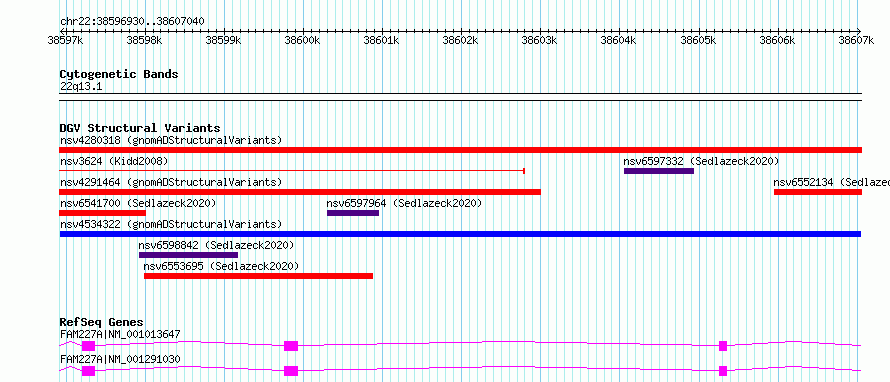Click the 38606k ruler tick label
Image resolution: width=890 pixels, height=382 pixels.
point(778,40)
